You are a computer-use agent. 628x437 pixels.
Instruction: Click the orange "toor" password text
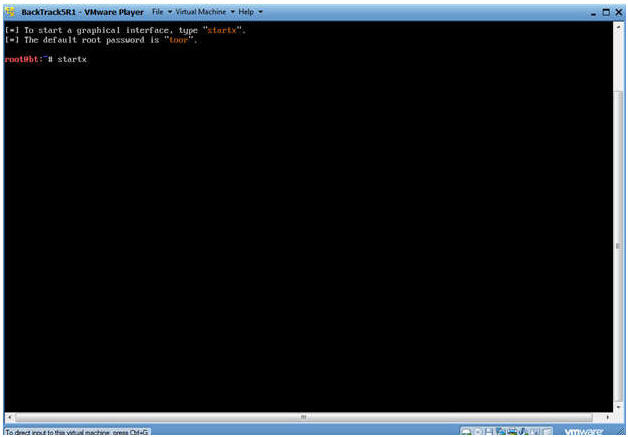178,40
